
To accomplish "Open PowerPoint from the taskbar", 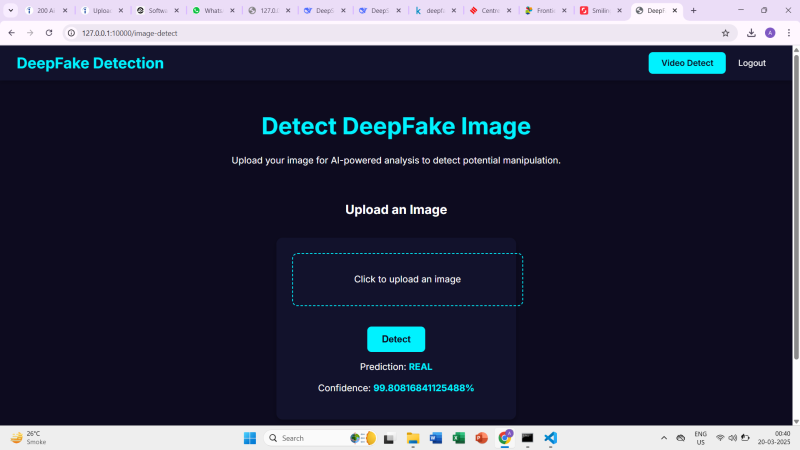I will (481, 438).
